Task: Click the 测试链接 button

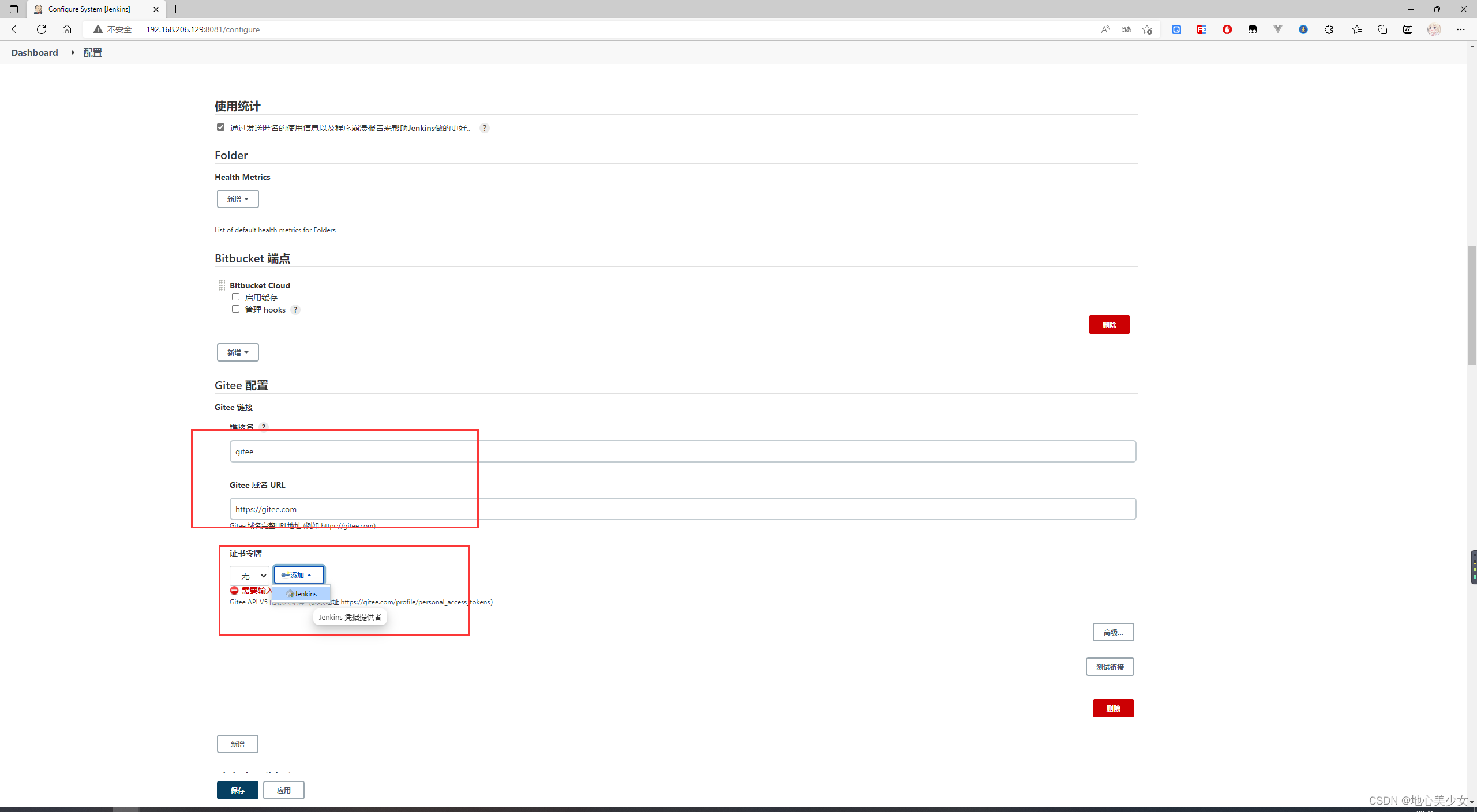Action: coord(1109,667)
